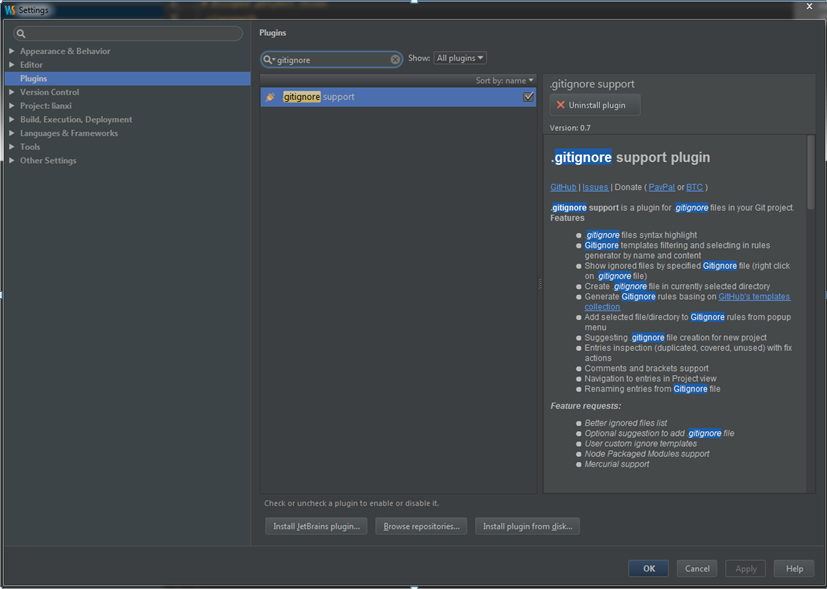The height and width of the screenshot is (589, 827).
Task: Select Other Settings category label
Action: point(48,161)
